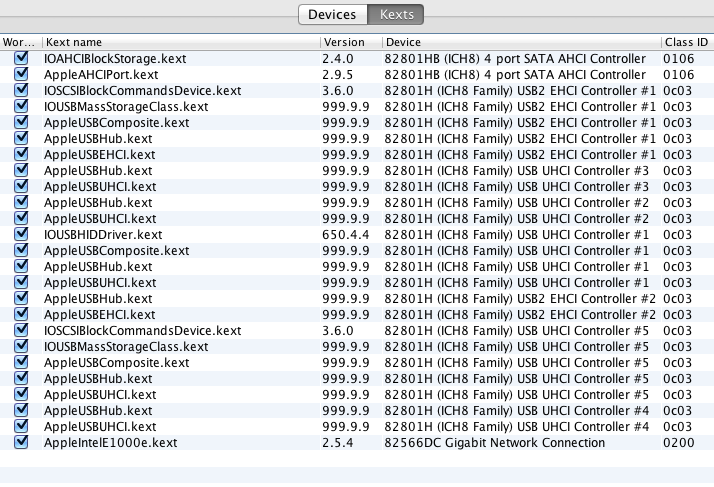Viewport: 714px width, 487px height.
Task: Select AppleUSBComposite.kext name on UHCI Controller #5
Action: 116,363
